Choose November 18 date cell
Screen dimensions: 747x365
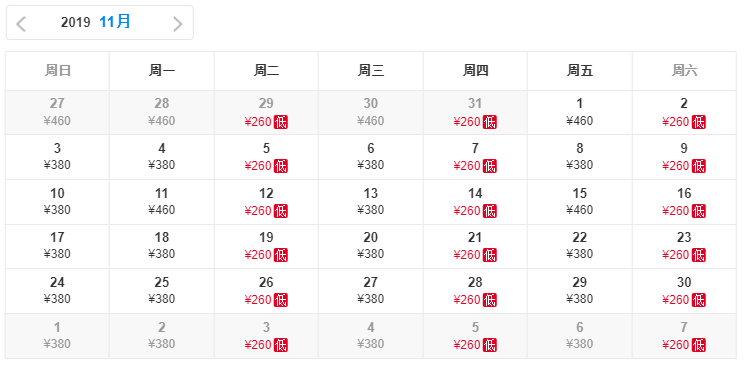pos(162,246)
